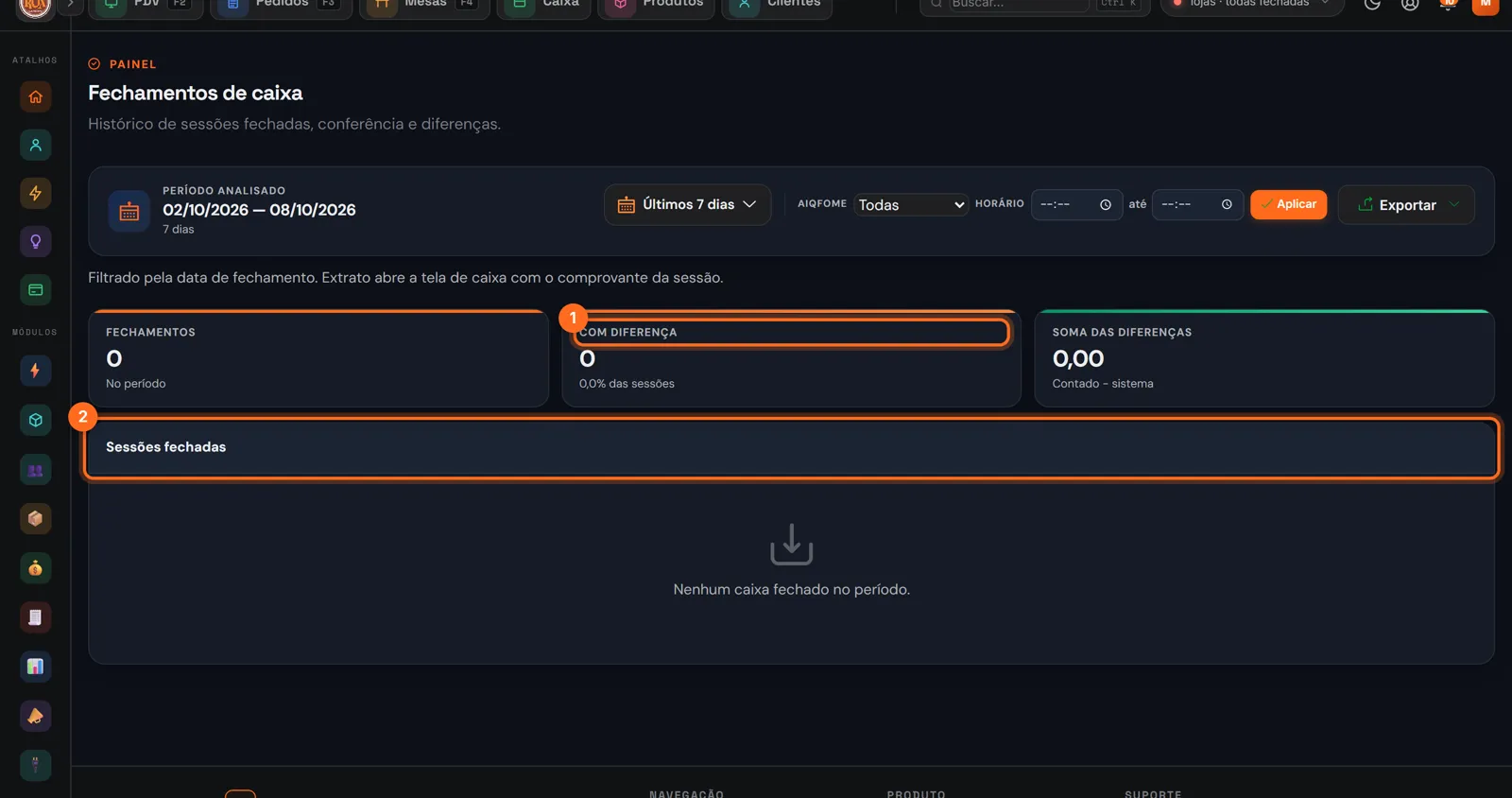1512x798 pixels.
Task: Click the Sessões fechadas section header
Action: click(x=791, y=447)
